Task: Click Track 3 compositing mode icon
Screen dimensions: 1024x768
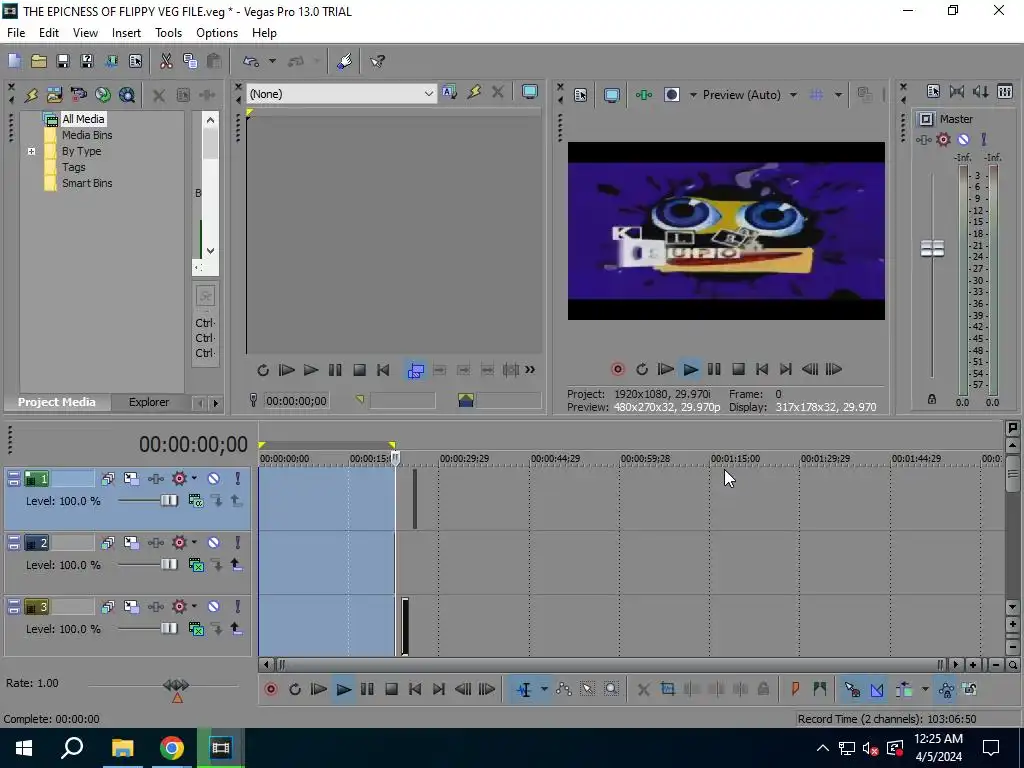Action: [196, 629]
